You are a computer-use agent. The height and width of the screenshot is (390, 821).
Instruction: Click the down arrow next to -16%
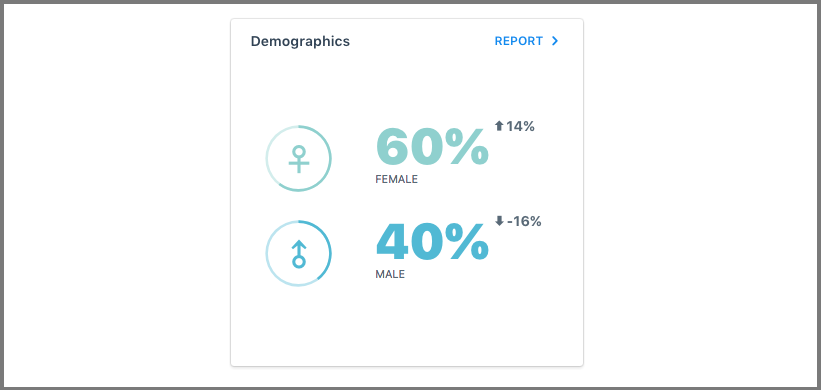click(x=499, y=221)
